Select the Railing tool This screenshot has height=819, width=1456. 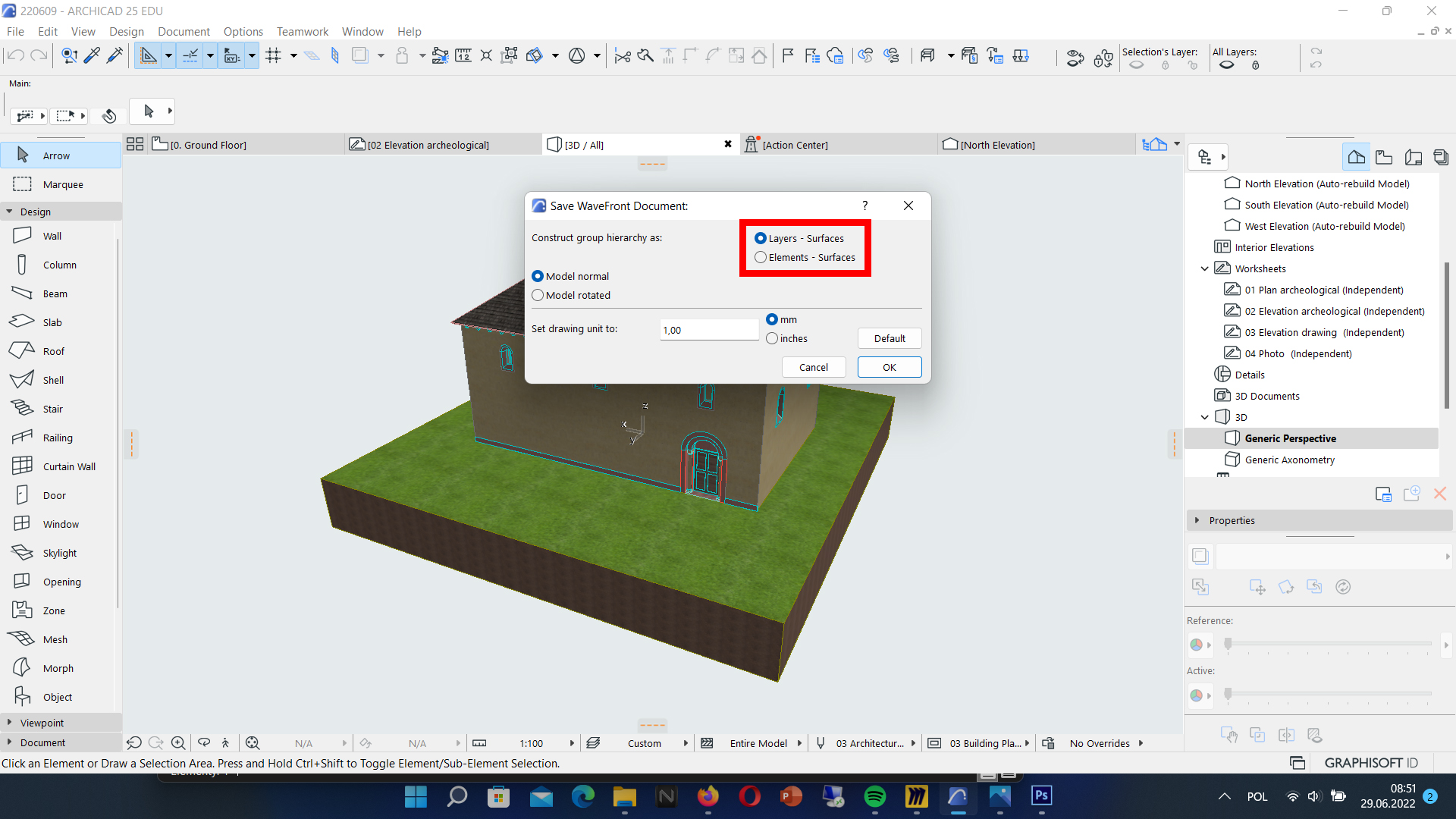59,438
